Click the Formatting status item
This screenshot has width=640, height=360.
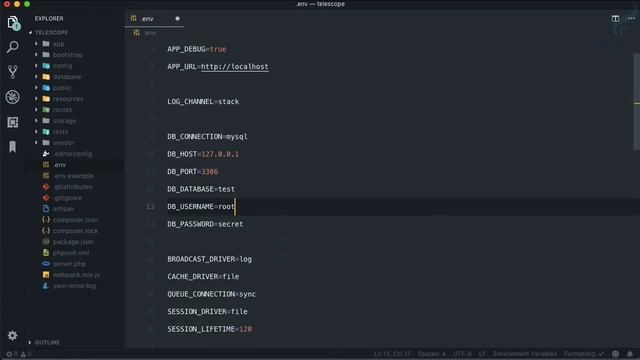tap(584, 354)
